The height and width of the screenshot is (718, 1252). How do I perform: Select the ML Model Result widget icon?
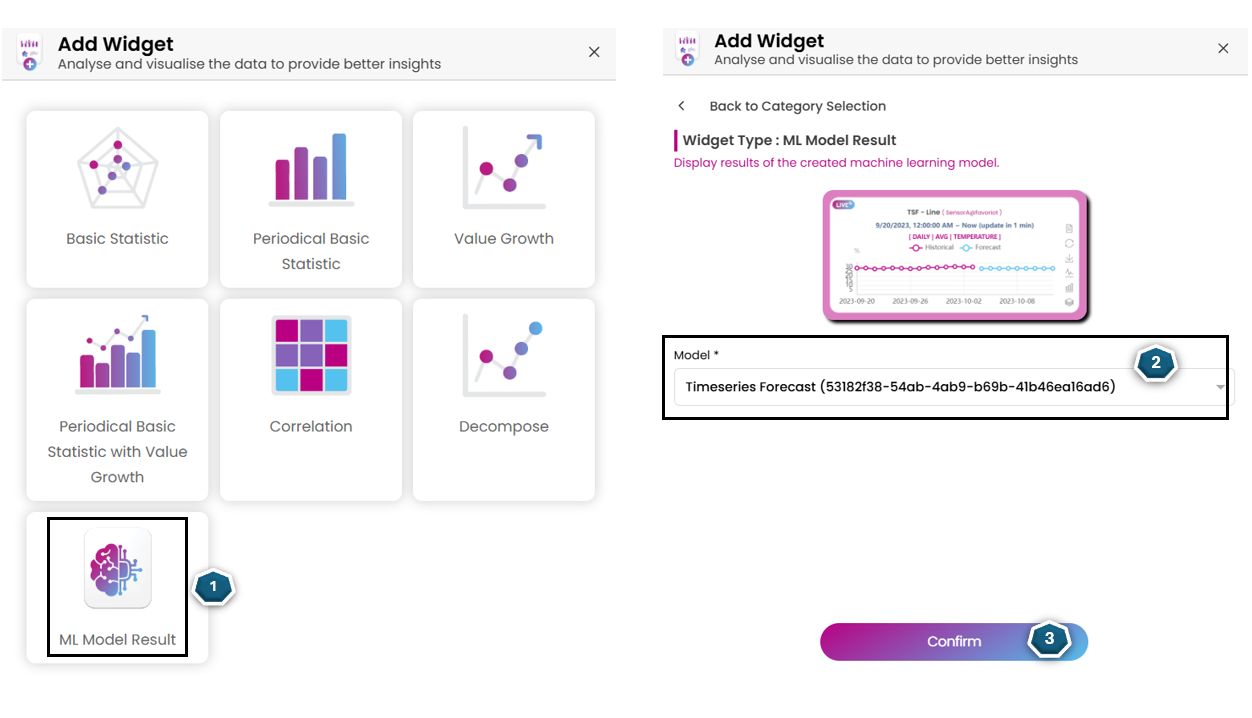tap(117, 568)
